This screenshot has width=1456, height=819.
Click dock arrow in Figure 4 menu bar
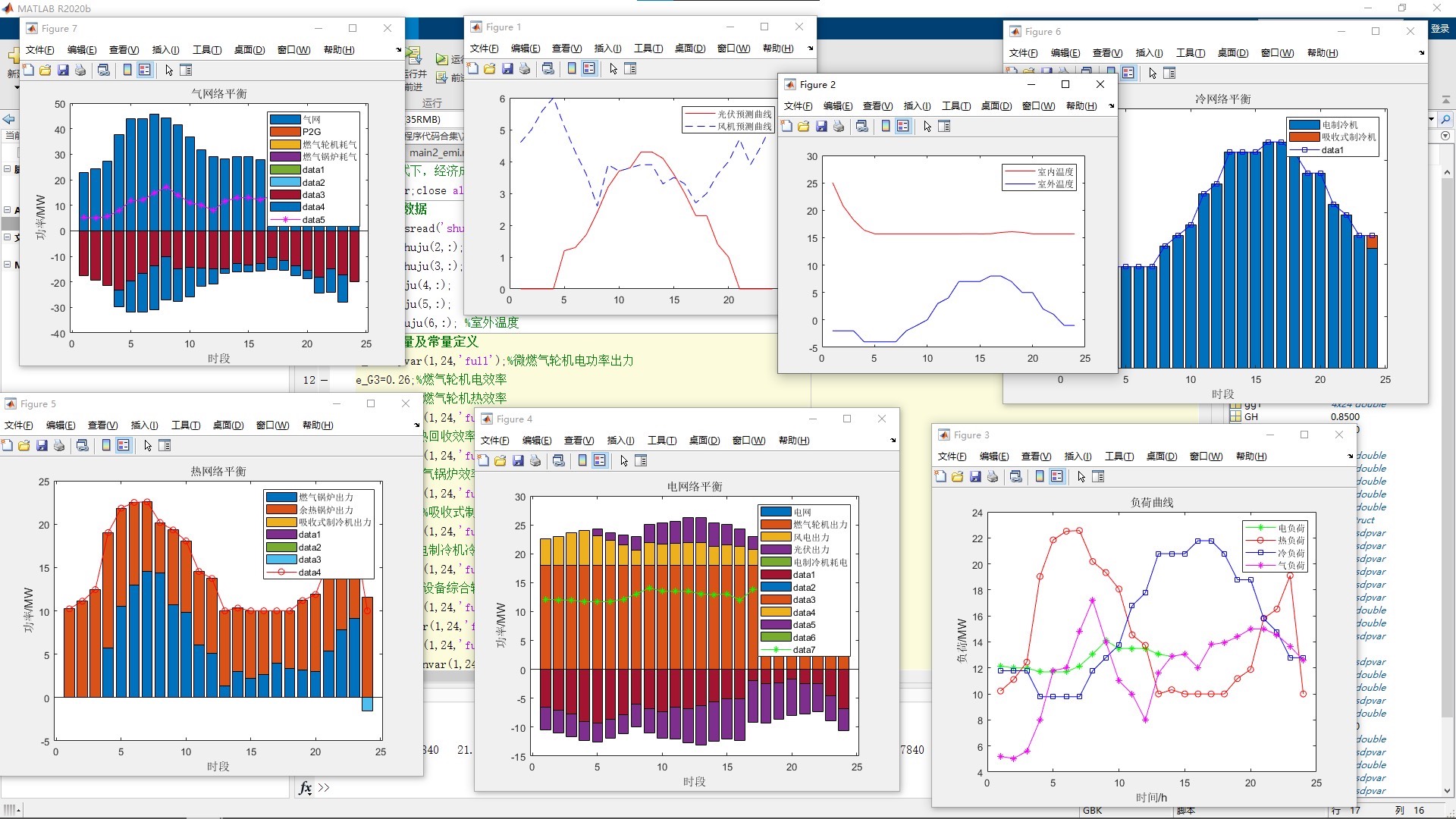coord(893,441)
